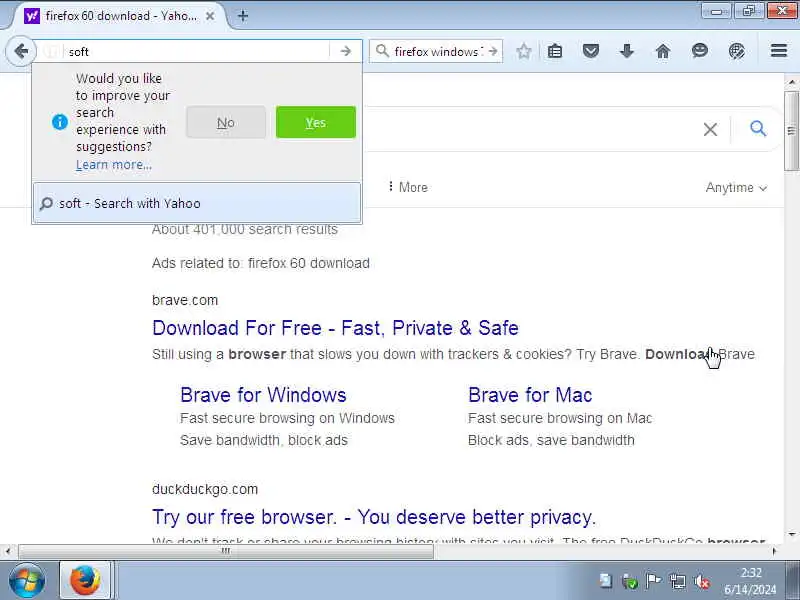This screenshot has height=600, width=800.
Task: Open Try our free browser DuckDuckGo link
Action: (374, 517)
